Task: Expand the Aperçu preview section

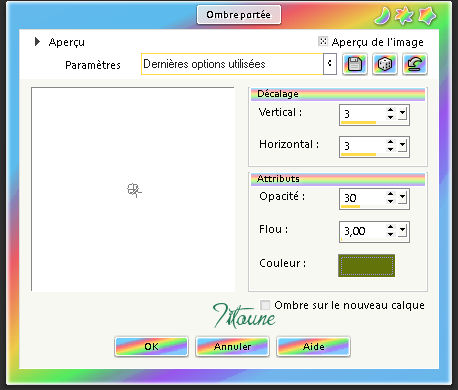Action: click(x=37, y=42)
